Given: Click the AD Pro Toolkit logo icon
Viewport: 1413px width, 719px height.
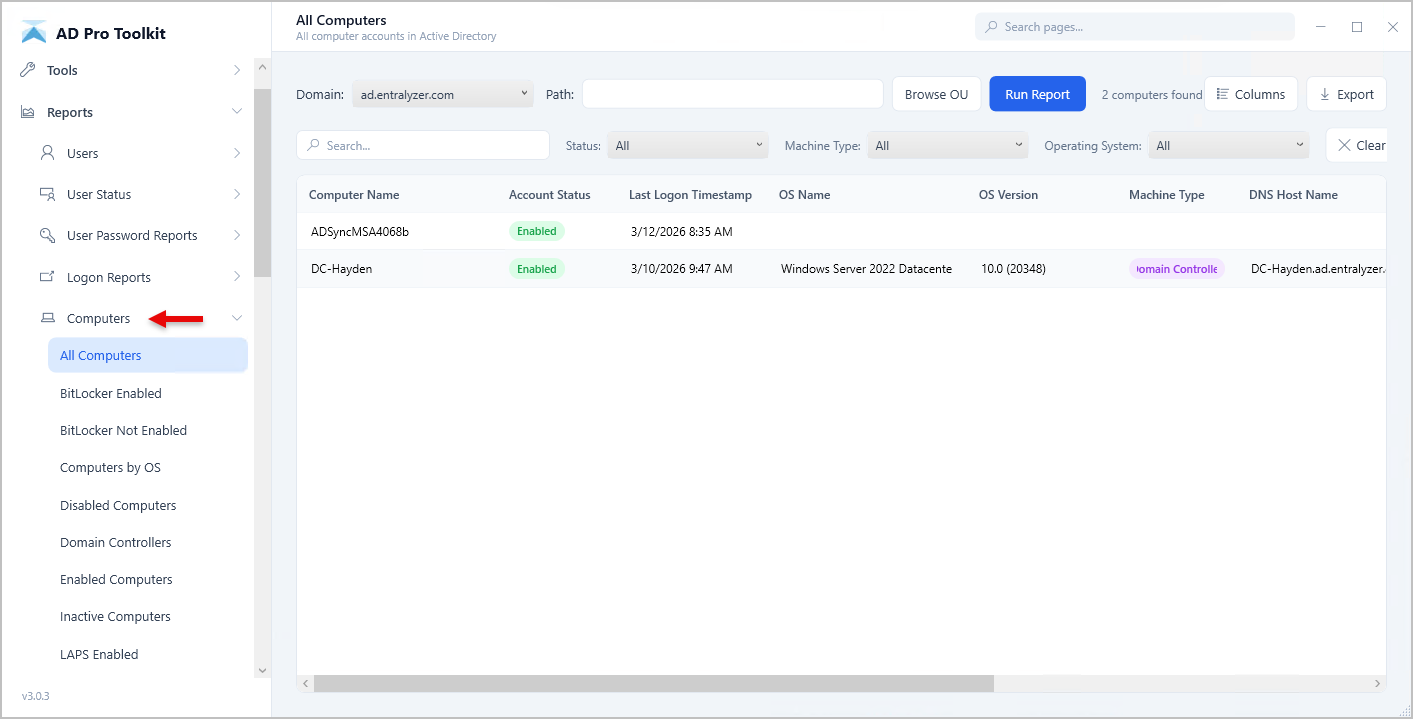Looking at the screenshot, I should tap(34, 31).
